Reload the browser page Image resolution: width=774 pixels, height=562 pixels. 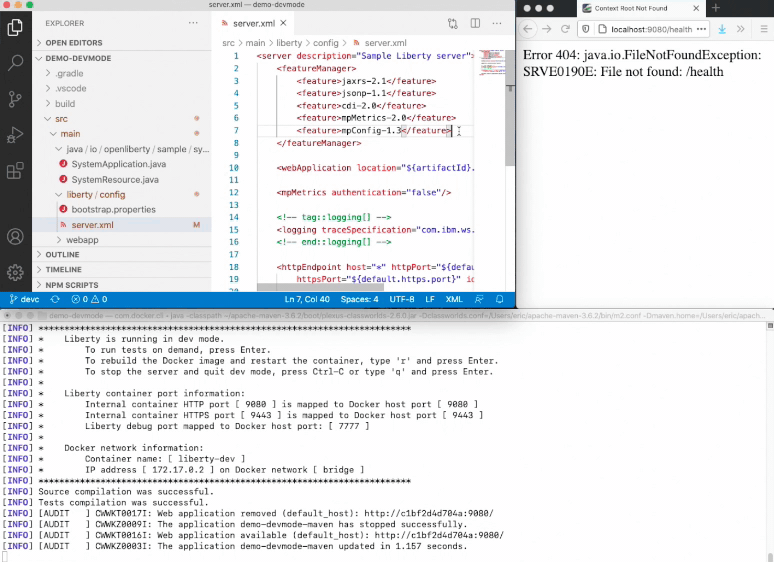point(565,29)
